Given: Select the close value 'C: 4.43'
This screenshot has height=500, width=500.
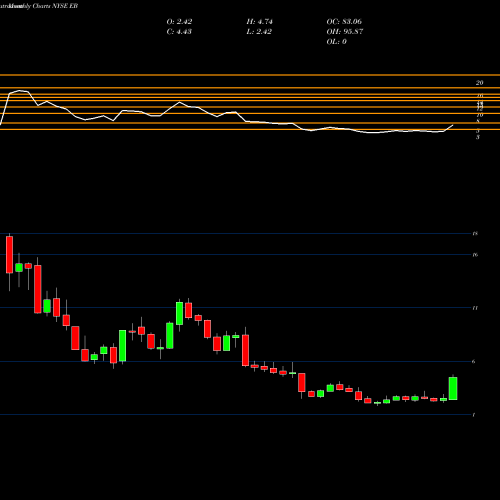Looking at the screenshot, I should (x=179, y=32).
